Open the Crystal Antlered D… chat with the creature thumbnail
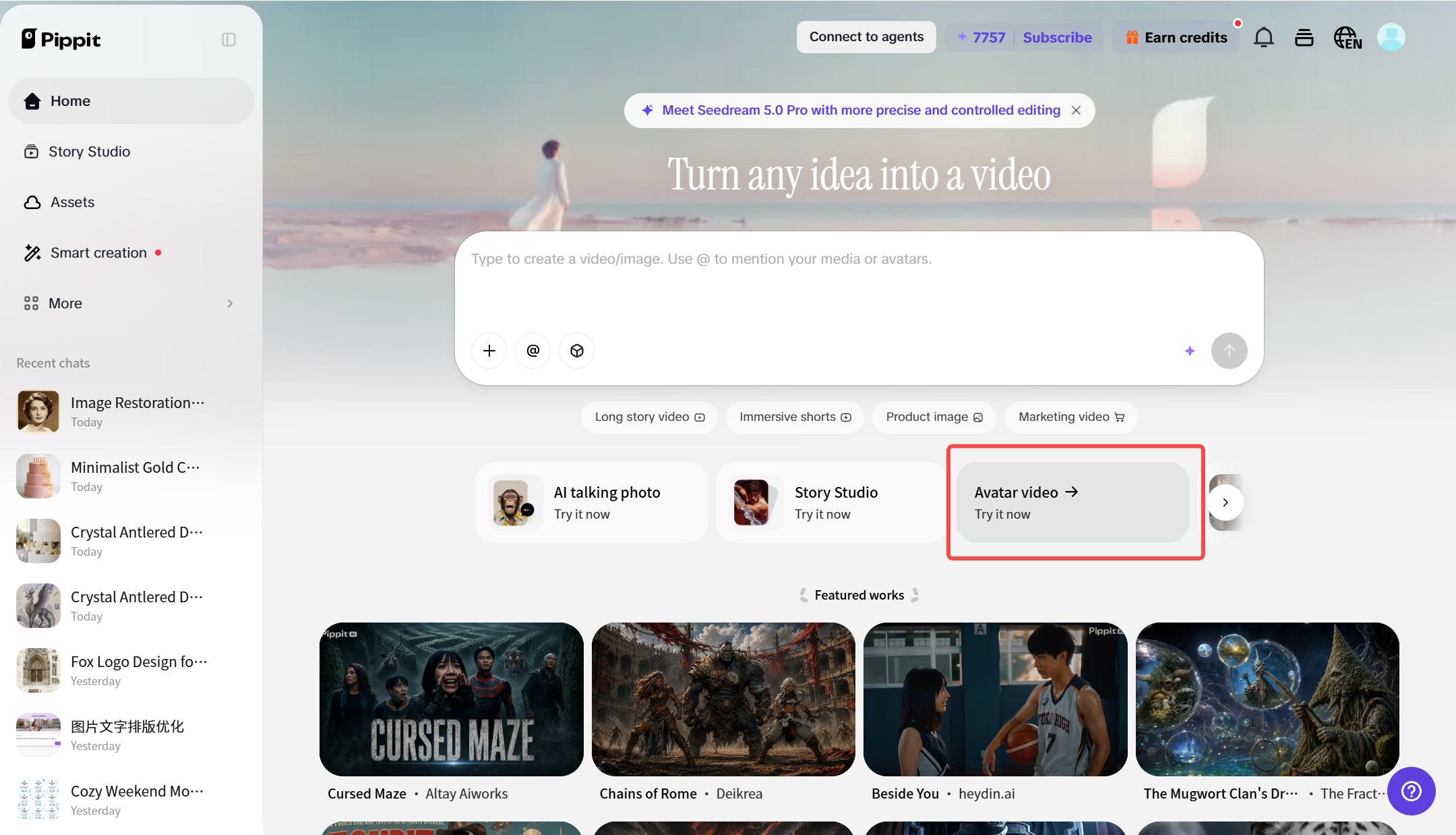This screenshot has height=835, width=1456. click(131, 606)
